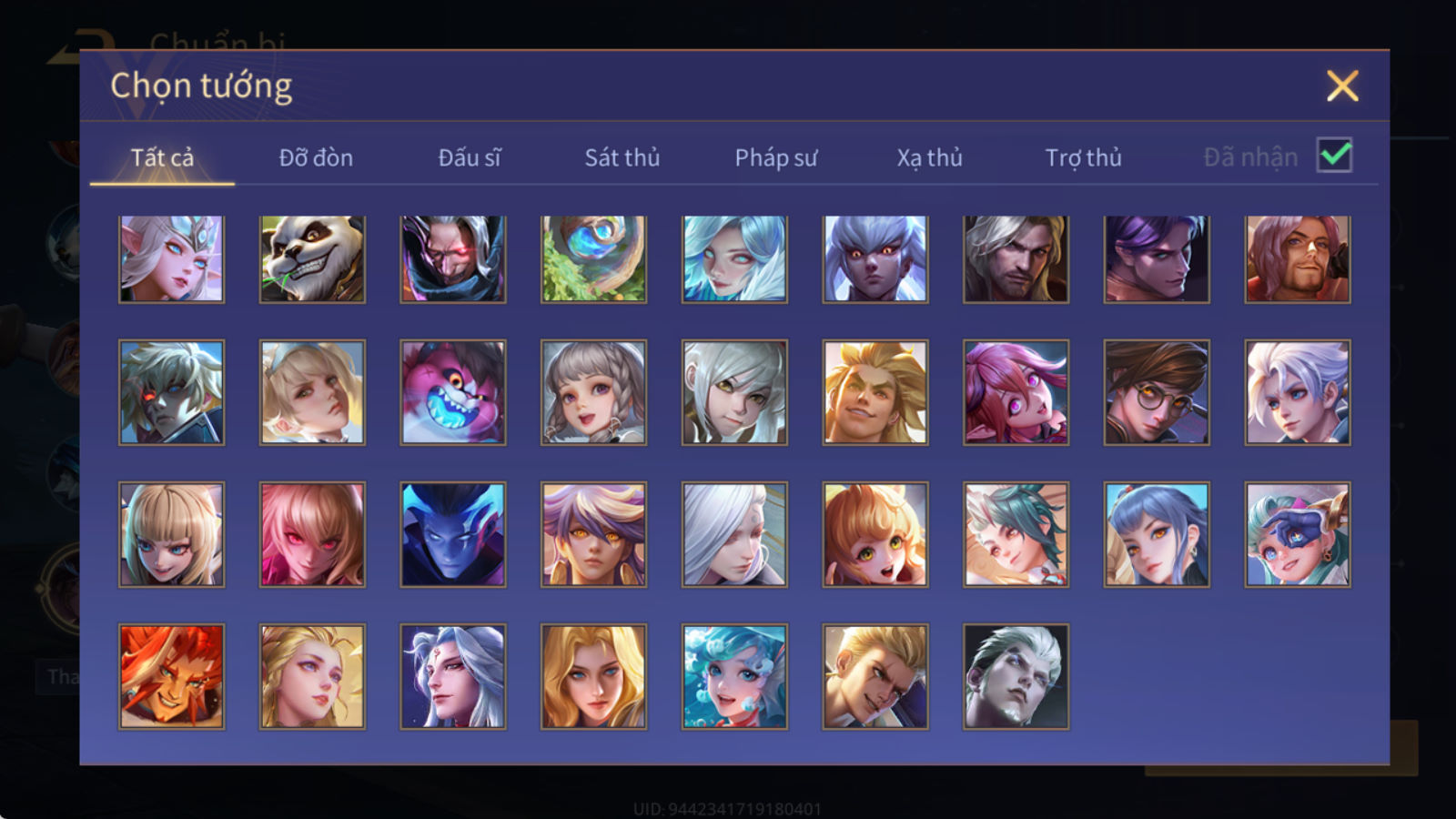Select the teal-haired mermaid girl portrait
The width and height of the screenshot is (1456, 819).
(734, 676)
